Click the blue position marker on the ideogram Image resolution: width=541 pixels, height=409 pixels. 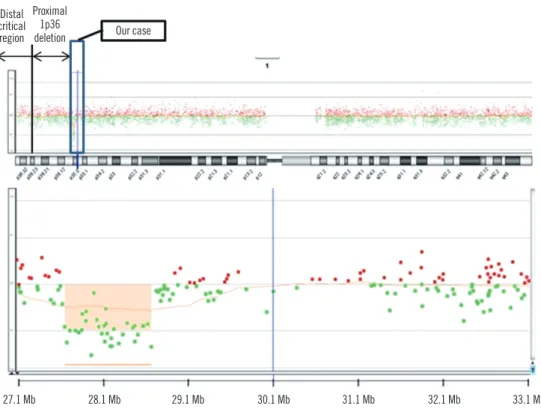tap(78, 162)
